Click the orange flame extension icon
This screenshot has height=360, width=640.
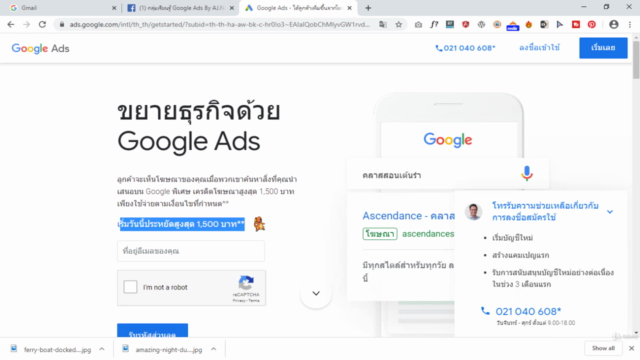(529, 24)
